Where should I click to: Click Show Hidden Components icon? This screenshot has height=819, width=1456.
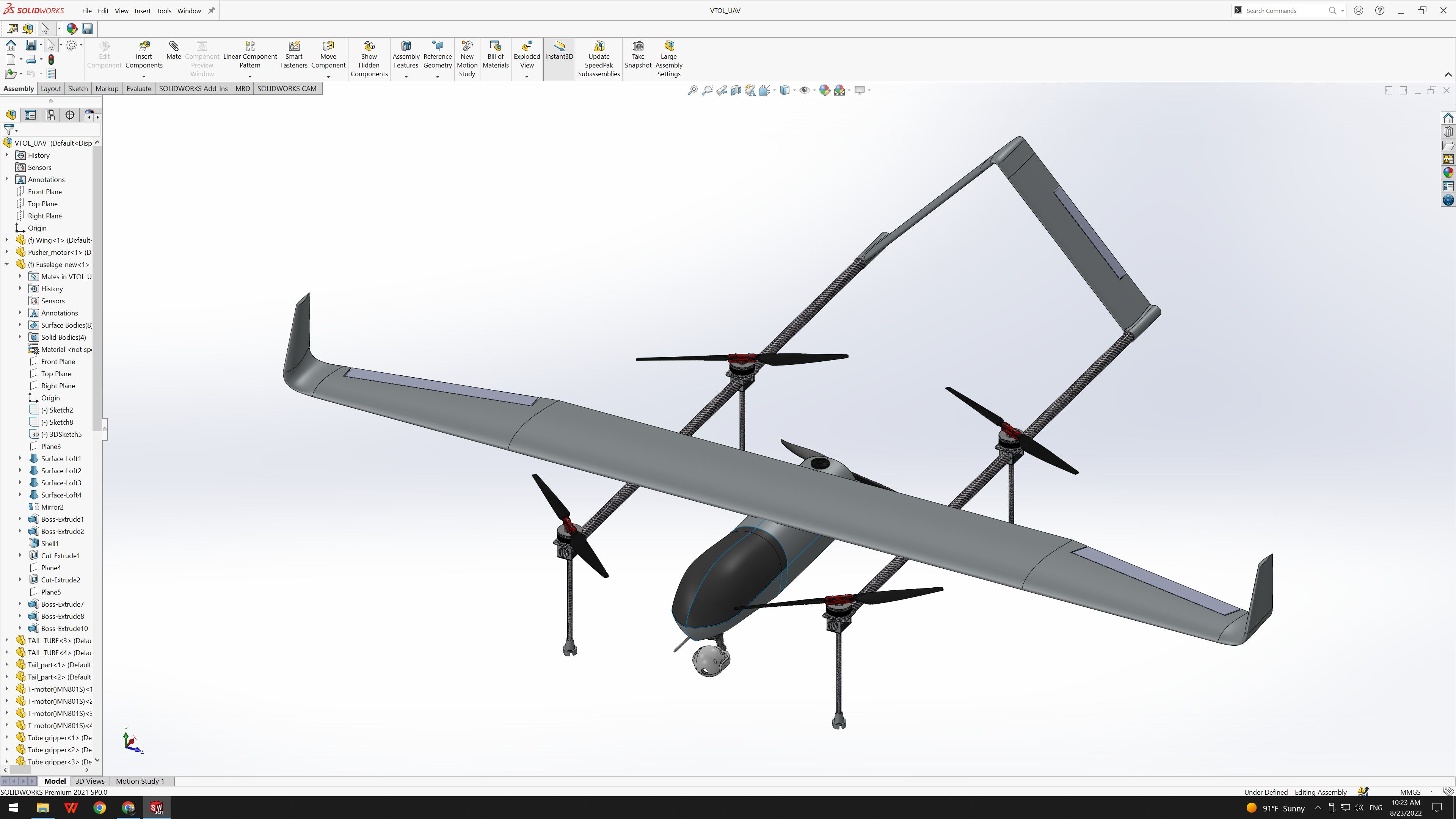pos(369,46)
